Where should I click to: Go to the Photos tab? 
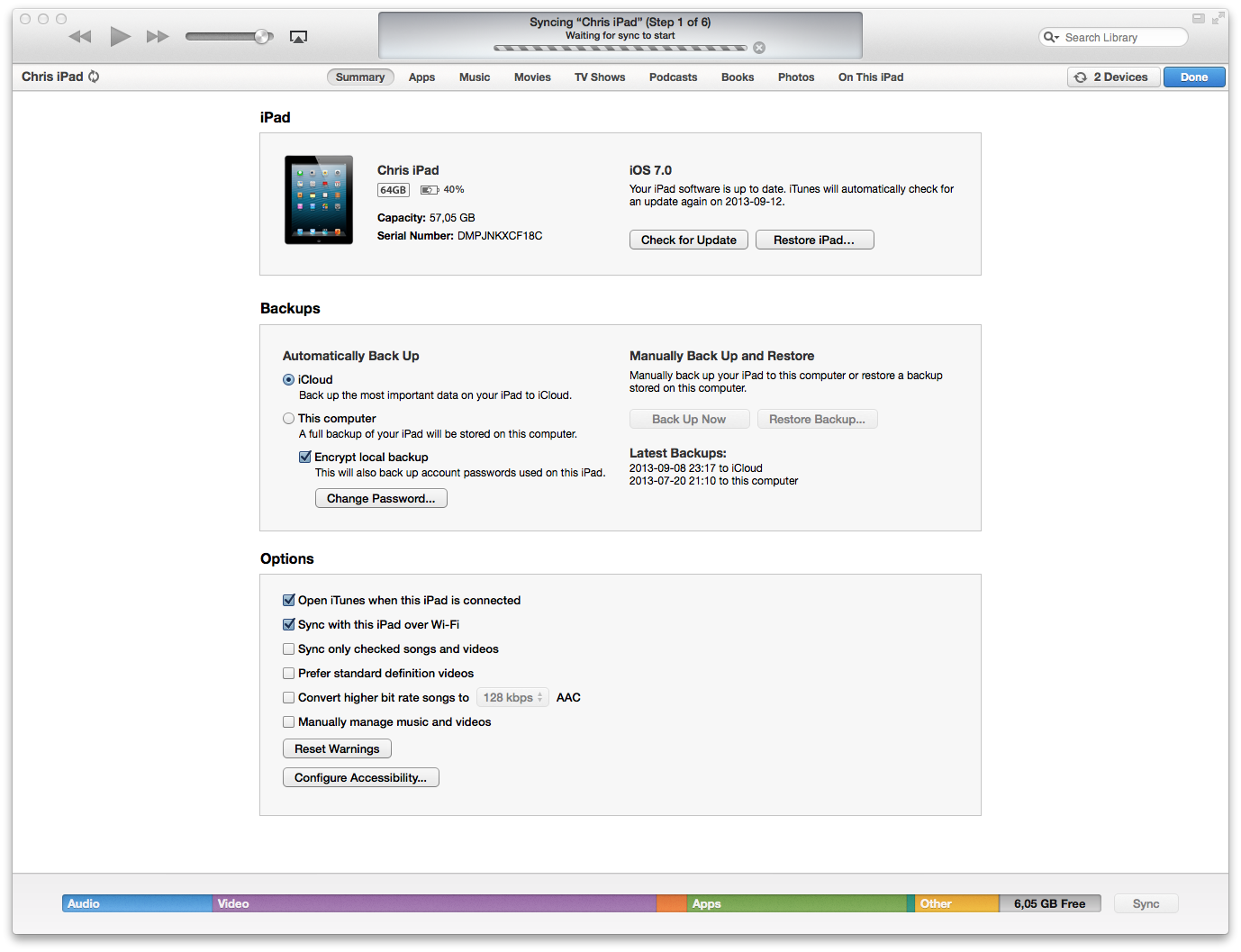pyautogui.click(x=796, y=77)
